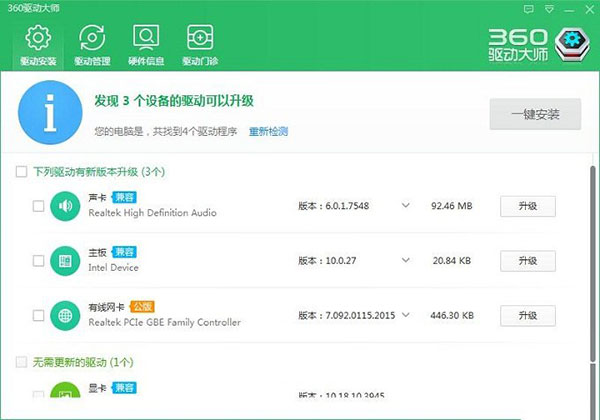Click 升级 for the sound card driver
Image resolution: width=600 pixels, height=420 pixels.
tap(528, 206)
